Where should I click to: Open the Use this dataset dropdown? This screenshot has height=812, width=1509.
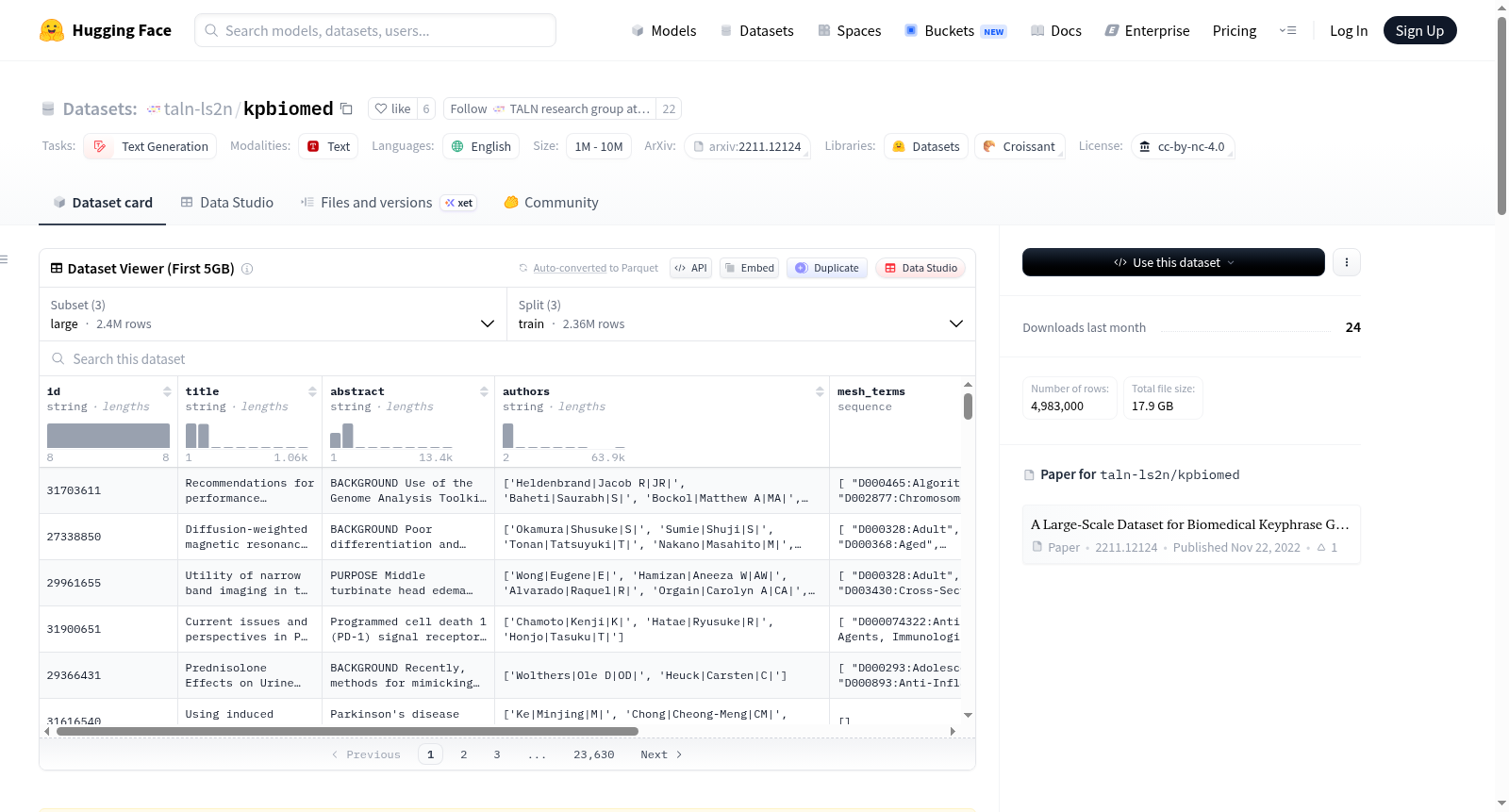[1173, 262]
